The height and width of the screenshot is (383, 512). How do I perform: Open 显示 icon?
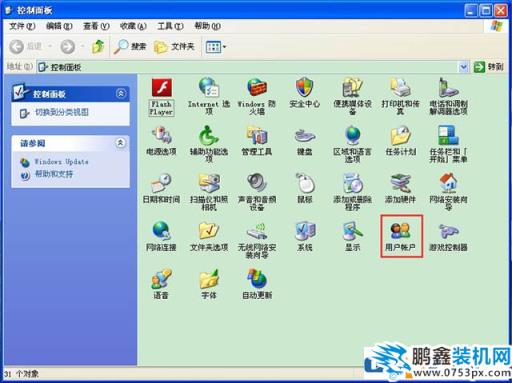[353, 236]
